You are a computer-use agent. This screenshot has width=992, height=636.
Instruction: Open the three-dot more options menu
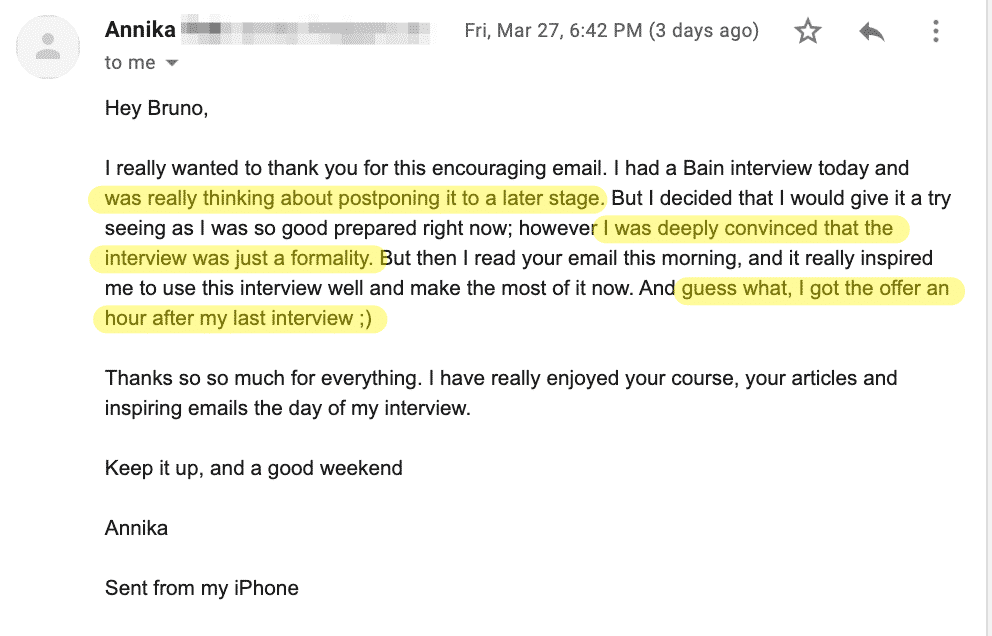(x=936, y=31)
